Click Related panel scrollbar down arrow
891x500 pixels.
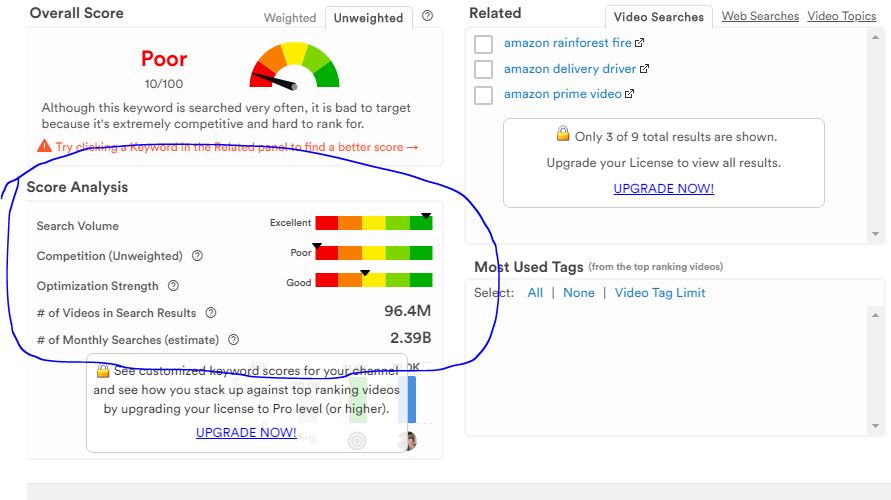point(875,234)
